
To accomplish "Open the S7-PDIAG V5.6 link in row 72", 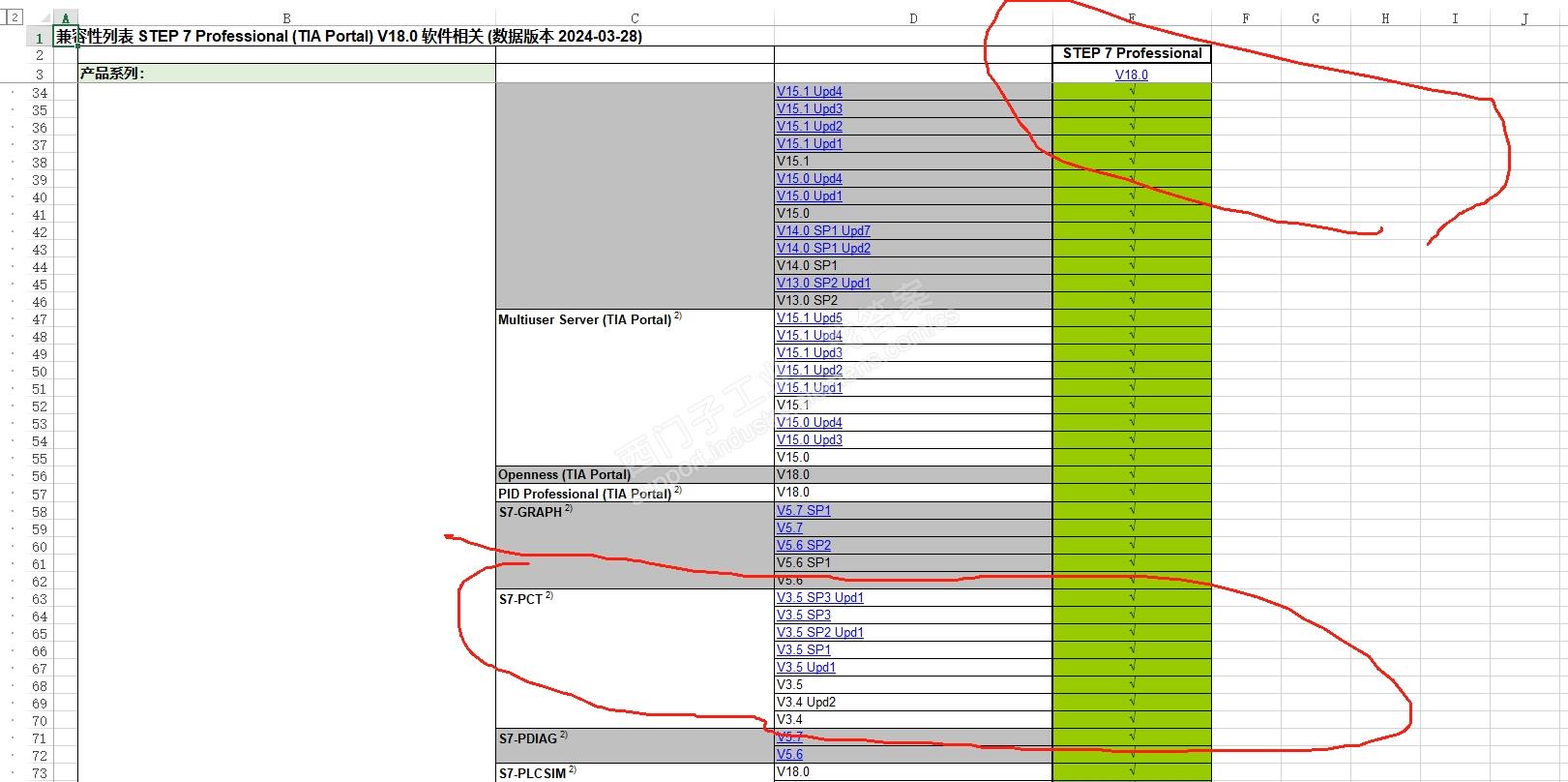I will point(789,755).
